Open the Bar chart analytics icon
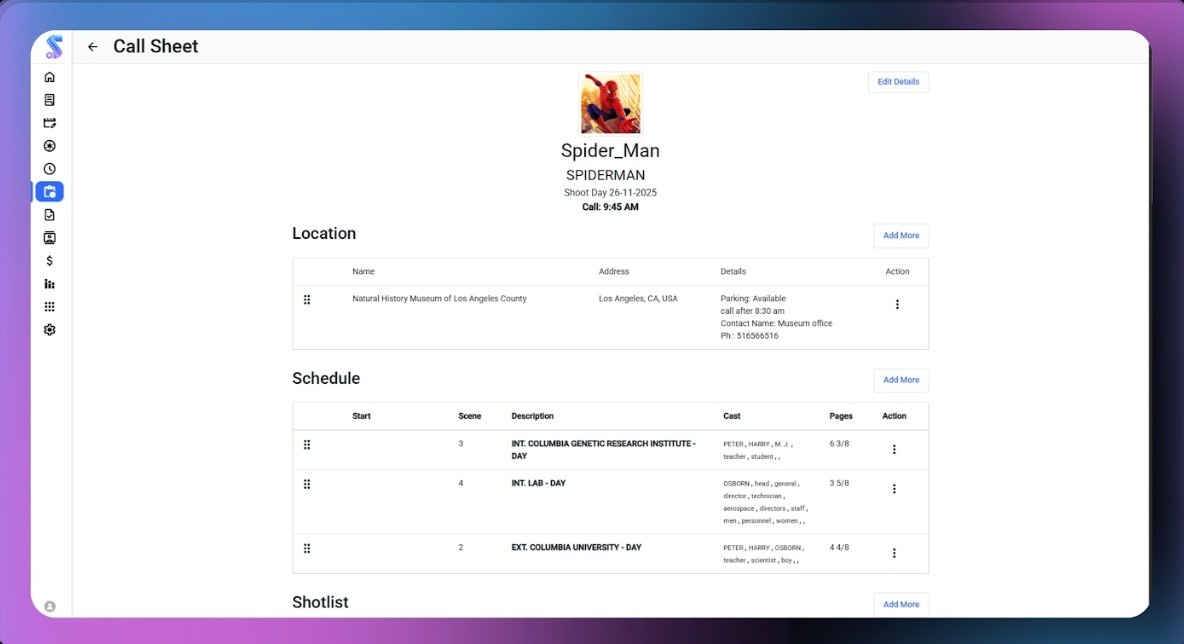 (x=49, y=283)
